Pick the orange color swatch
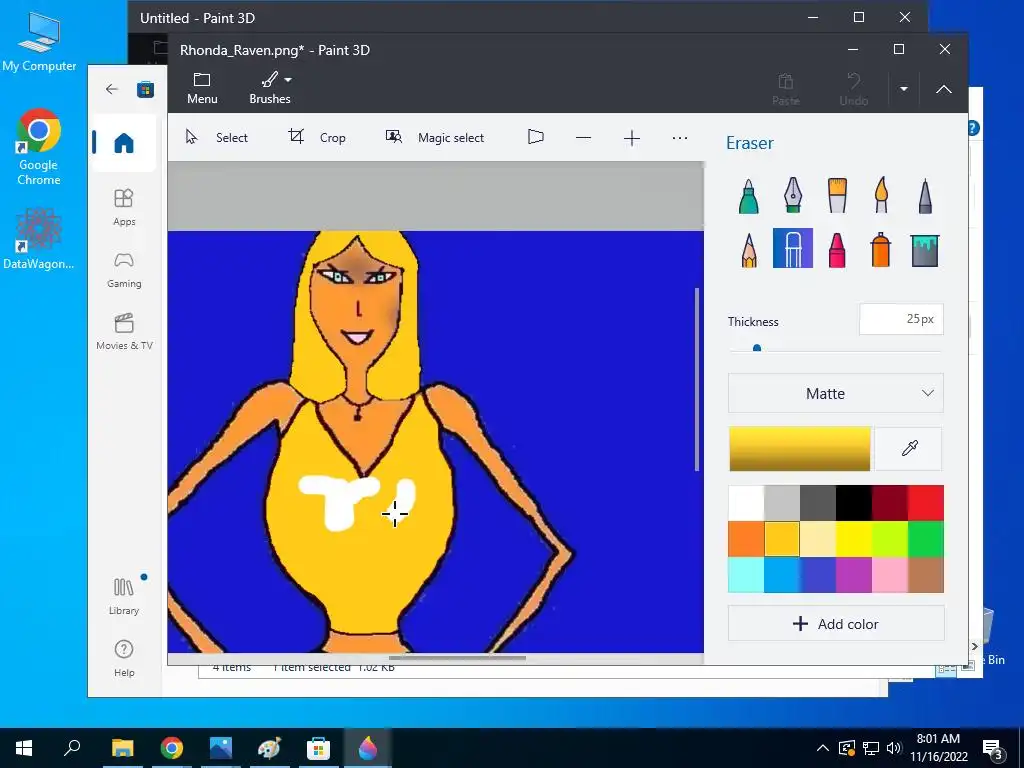The image size is (1024, 768). 746,539
